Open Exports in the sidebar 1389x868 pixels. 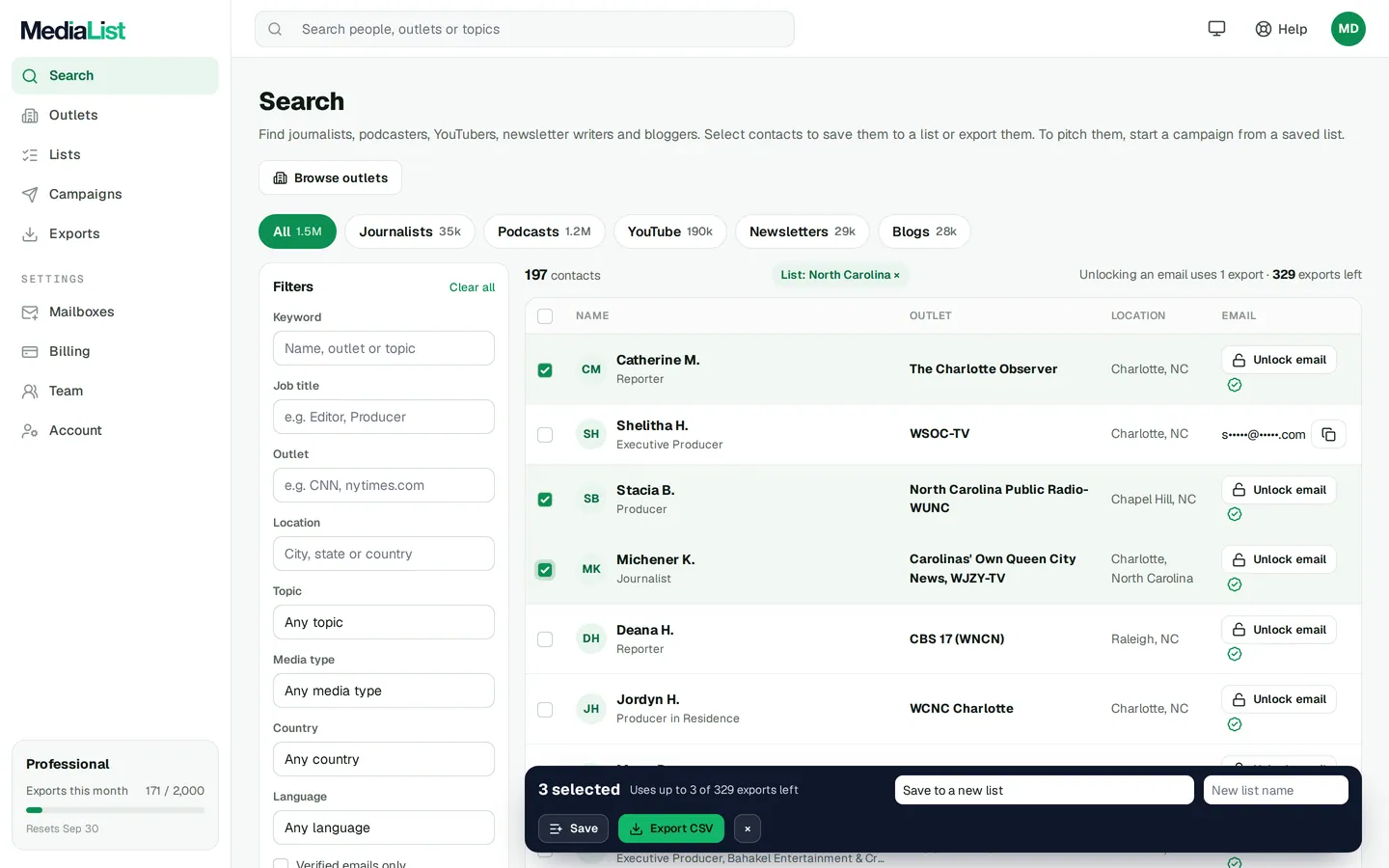(x=115, y=233)
